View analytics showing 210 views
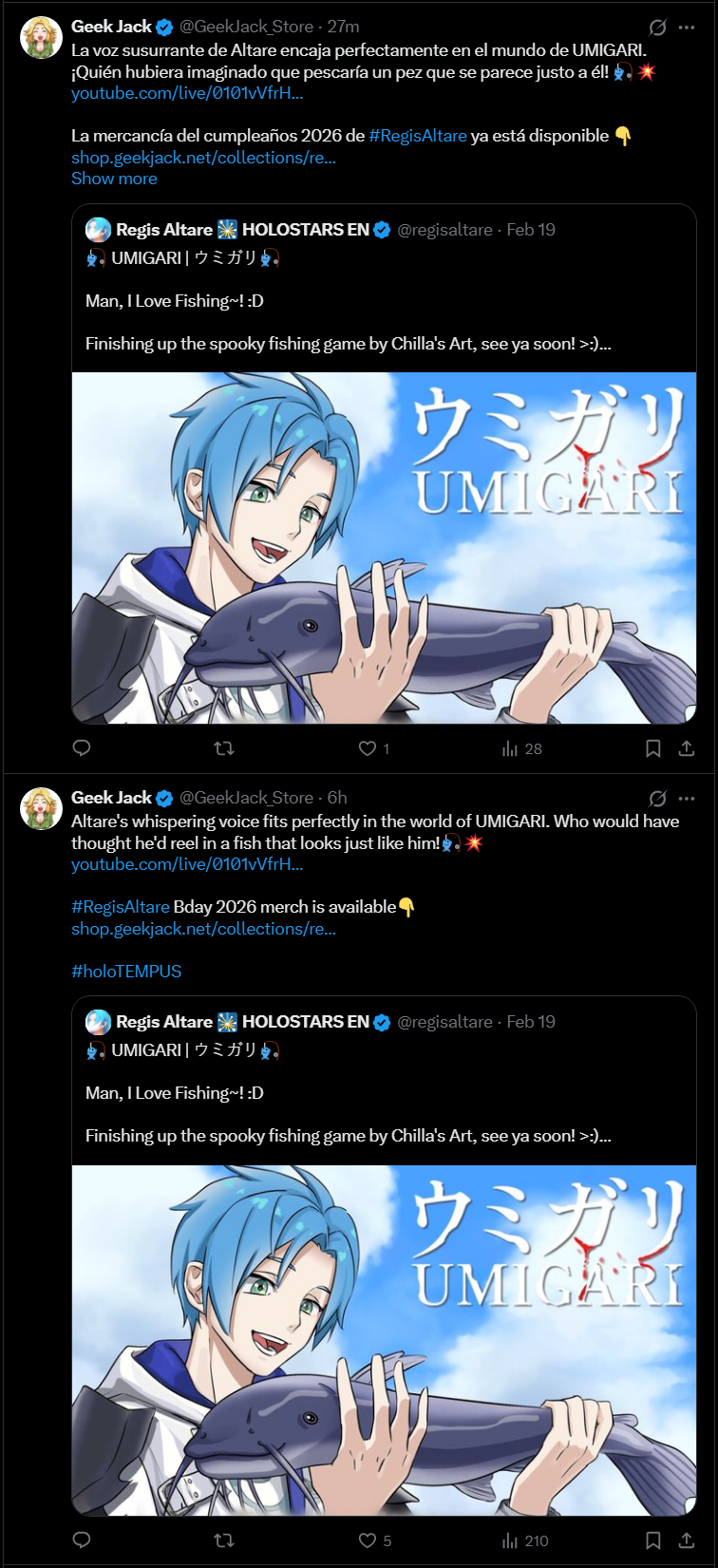 point(524,1540)
